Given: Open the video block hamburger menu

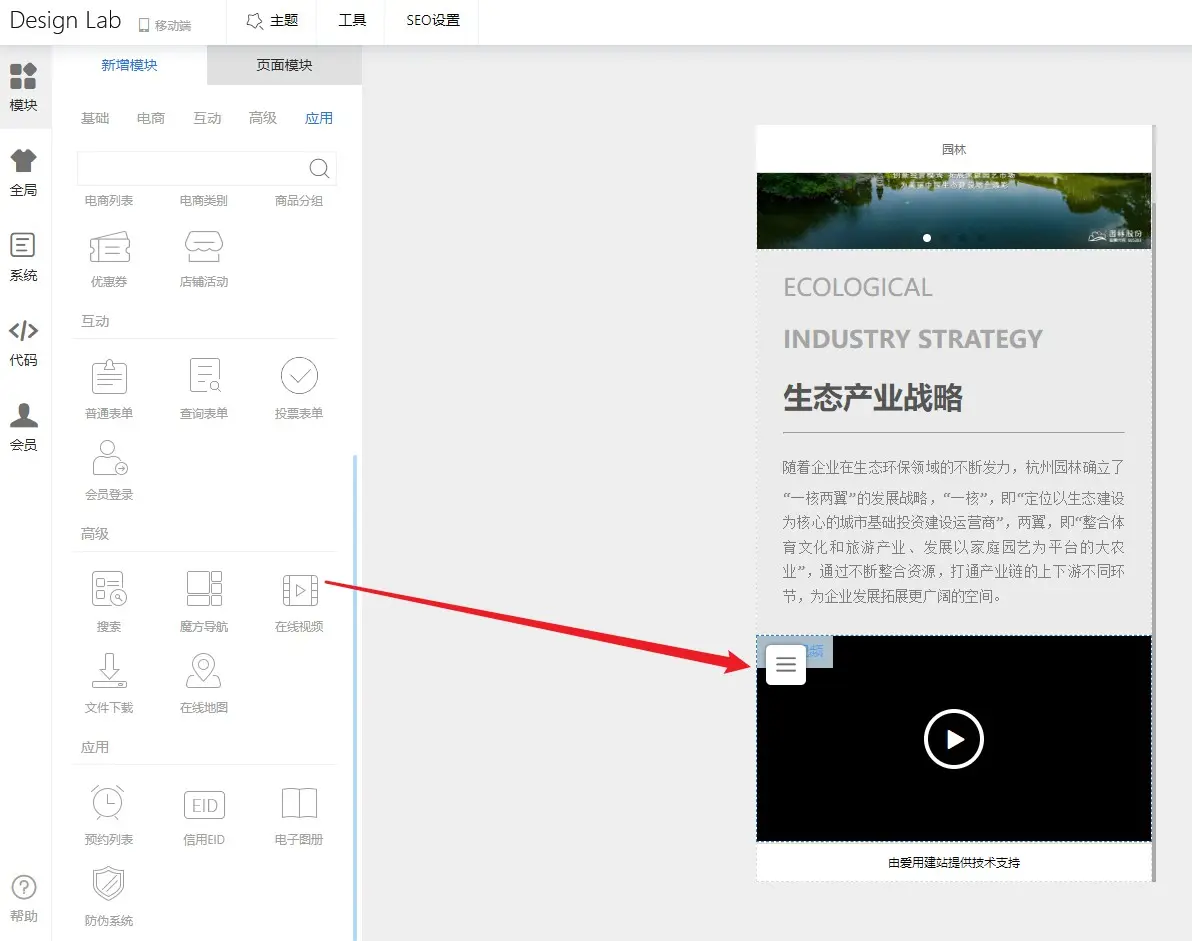Looking at the screenshot, I should click(786, 665).
